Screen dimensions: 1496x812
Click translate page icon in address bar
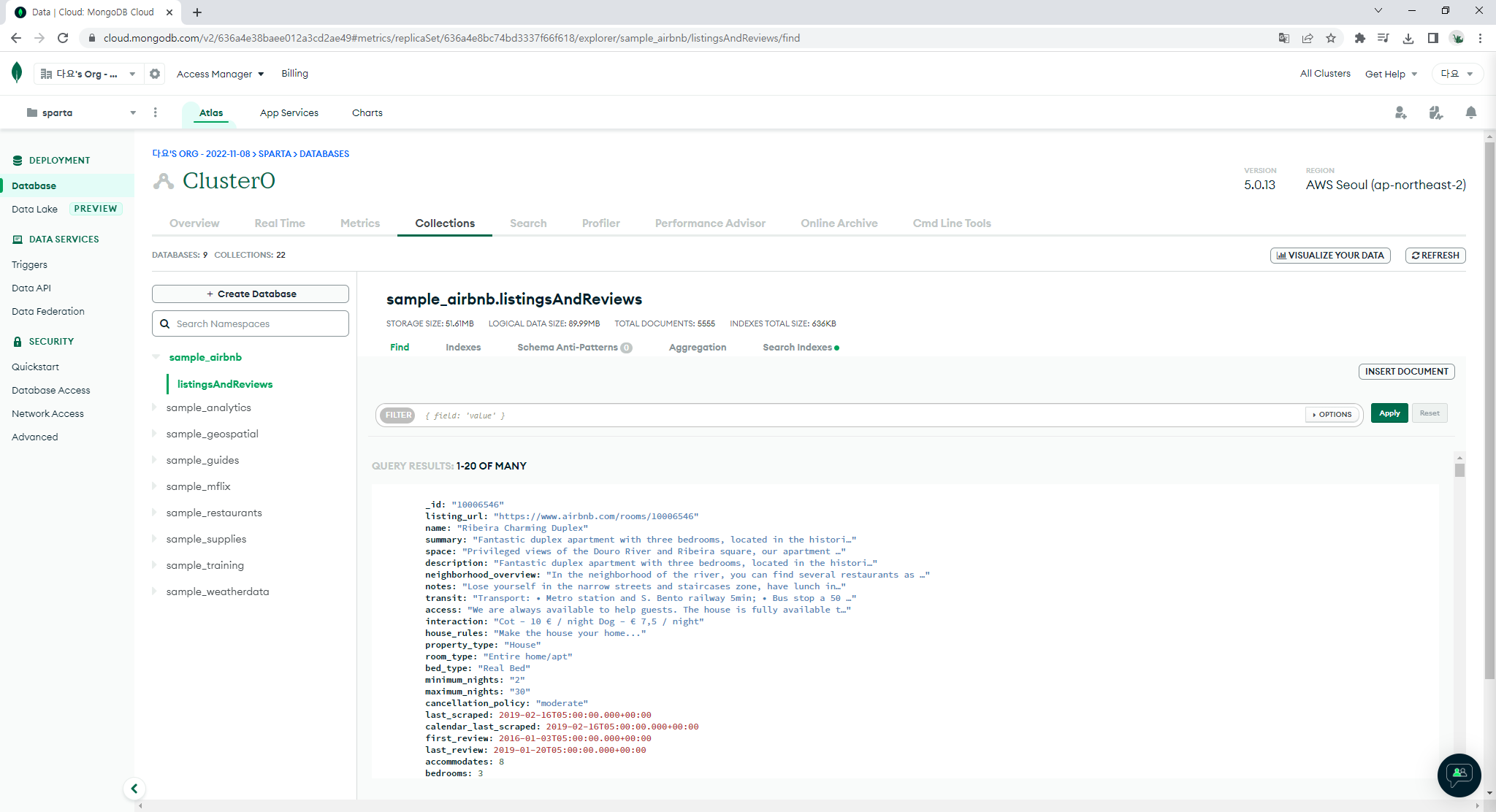1283,38
